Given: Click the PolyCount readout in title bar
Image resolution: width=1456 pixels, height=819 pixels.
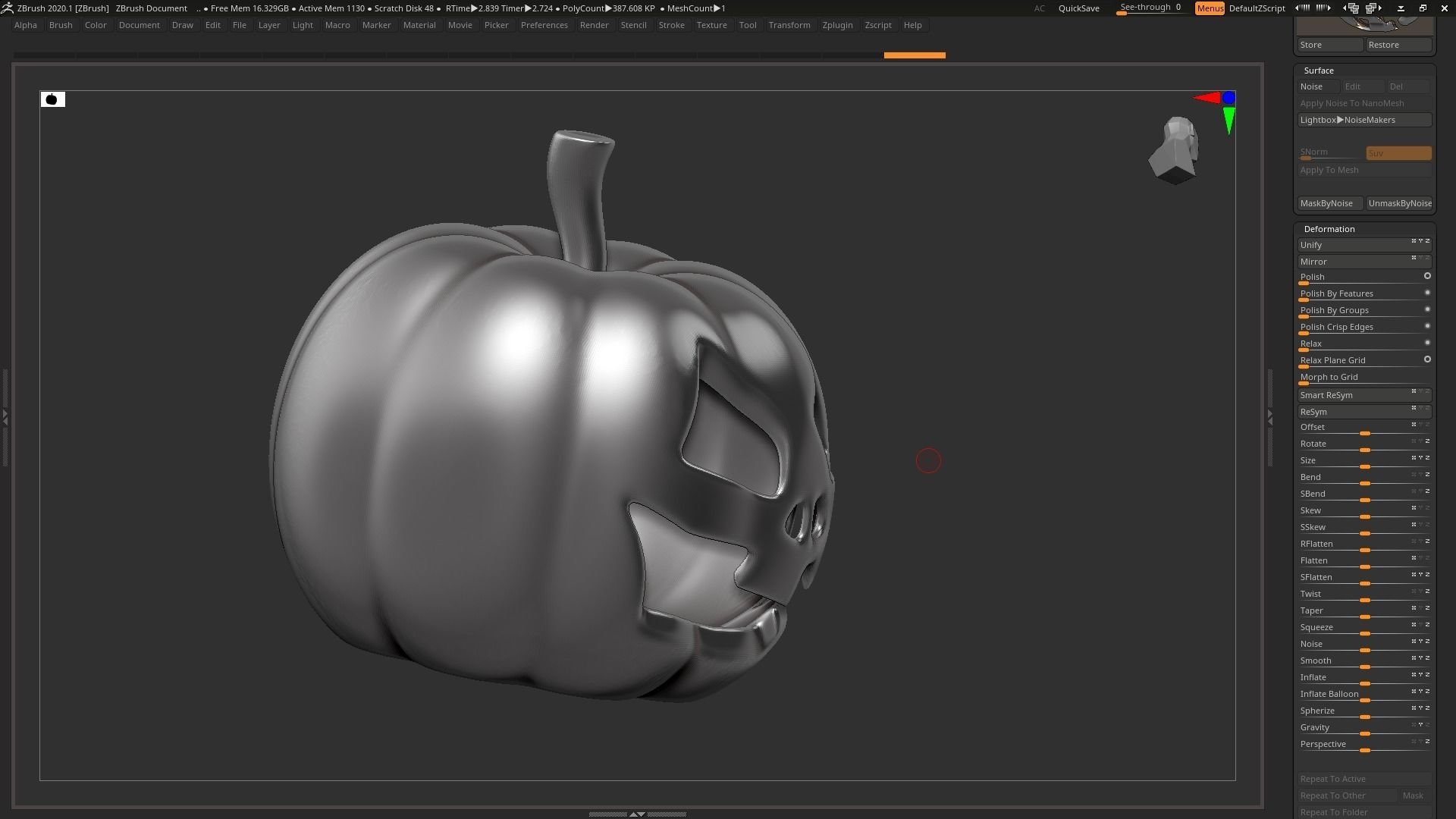Looking at the screenshot, I should coord(608,8).
